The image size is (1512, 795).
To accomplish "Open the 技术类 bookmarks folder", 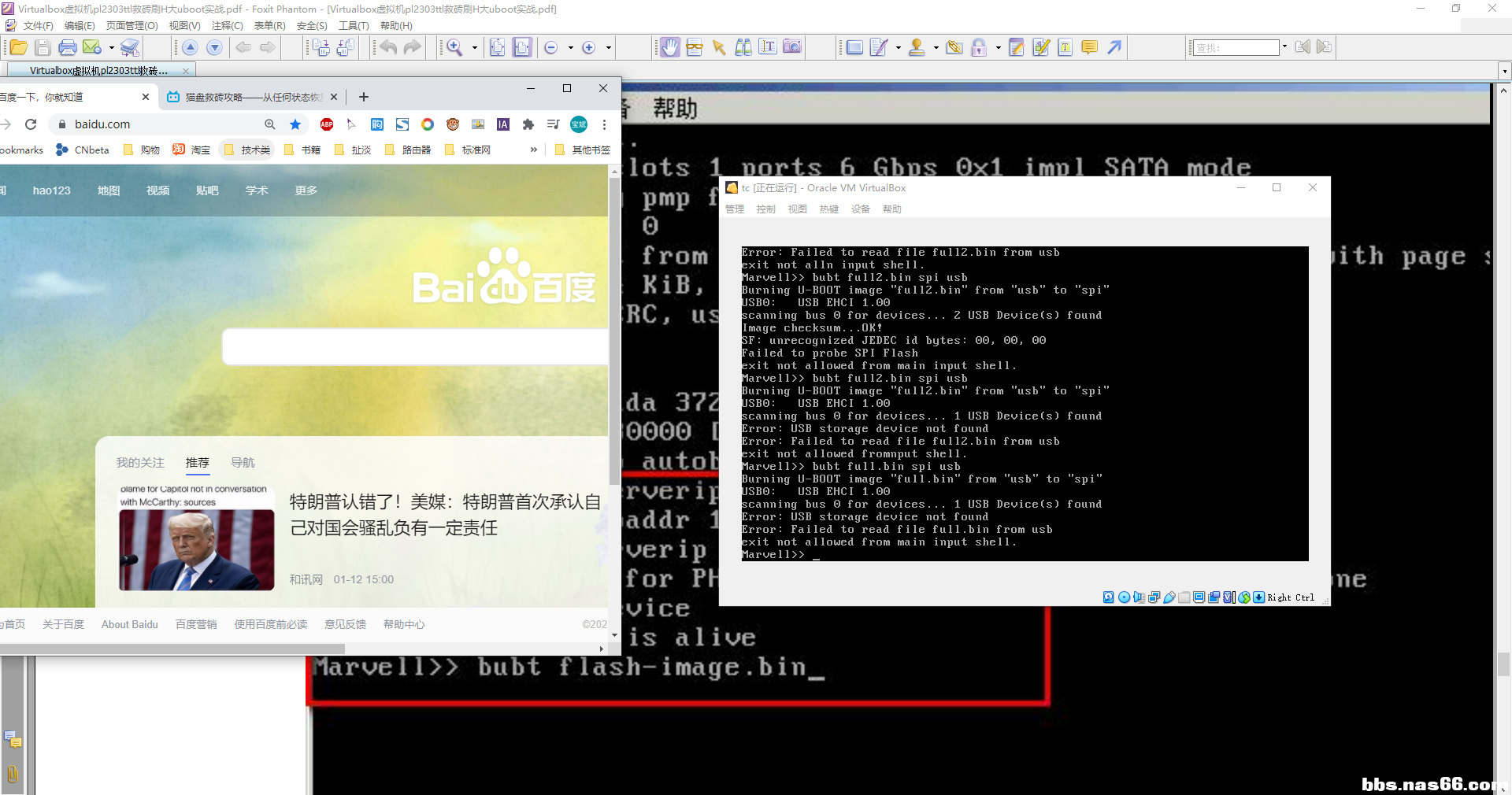I will click(x=246, y=150).
